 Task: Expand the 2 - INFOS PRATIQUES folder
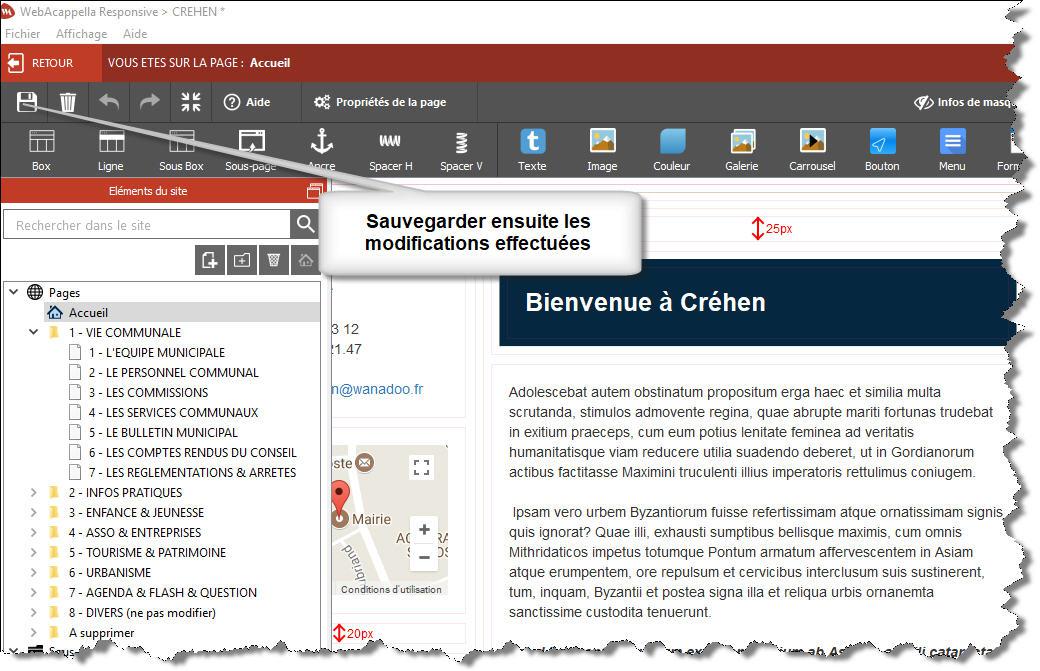tap(34, 492)
